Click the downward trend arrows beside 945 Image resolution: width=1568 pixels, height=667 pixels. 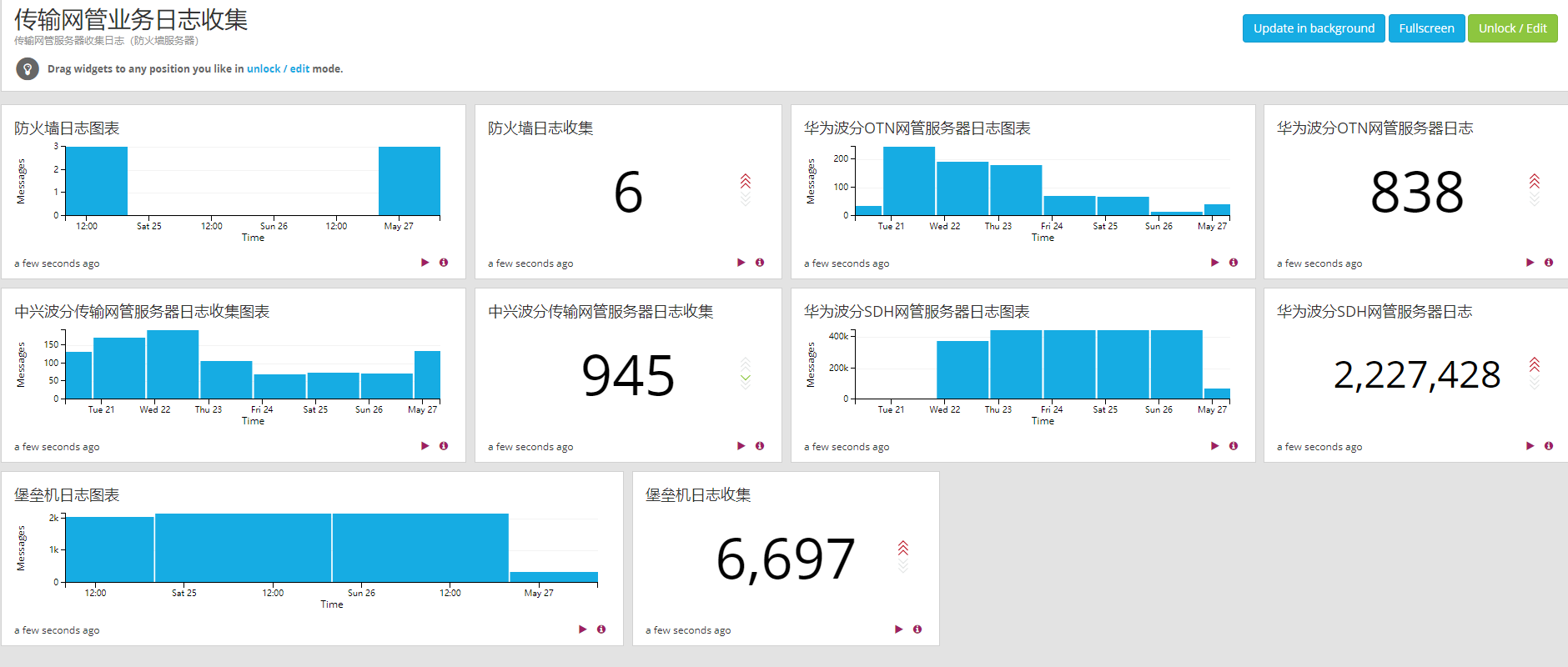tap(746, 374)
